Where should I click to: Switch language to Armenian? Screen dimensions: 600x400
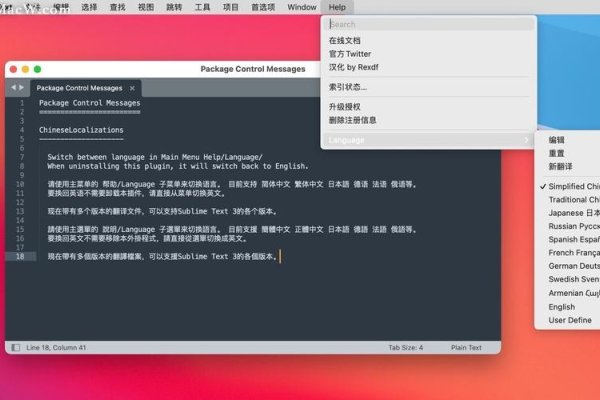coord(567,293)
